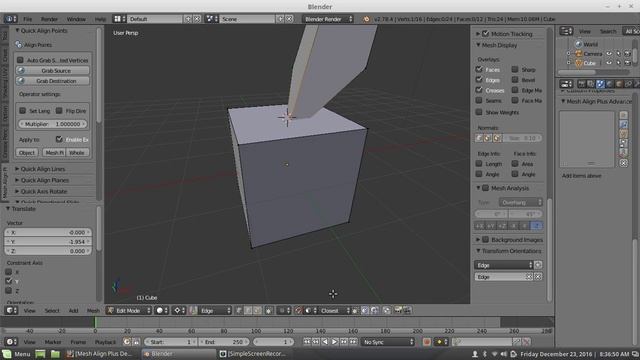The width and height of the screenshot is (640, 360).
Task: Toggle face normals display icon
Action: click(x=497, y=138)
